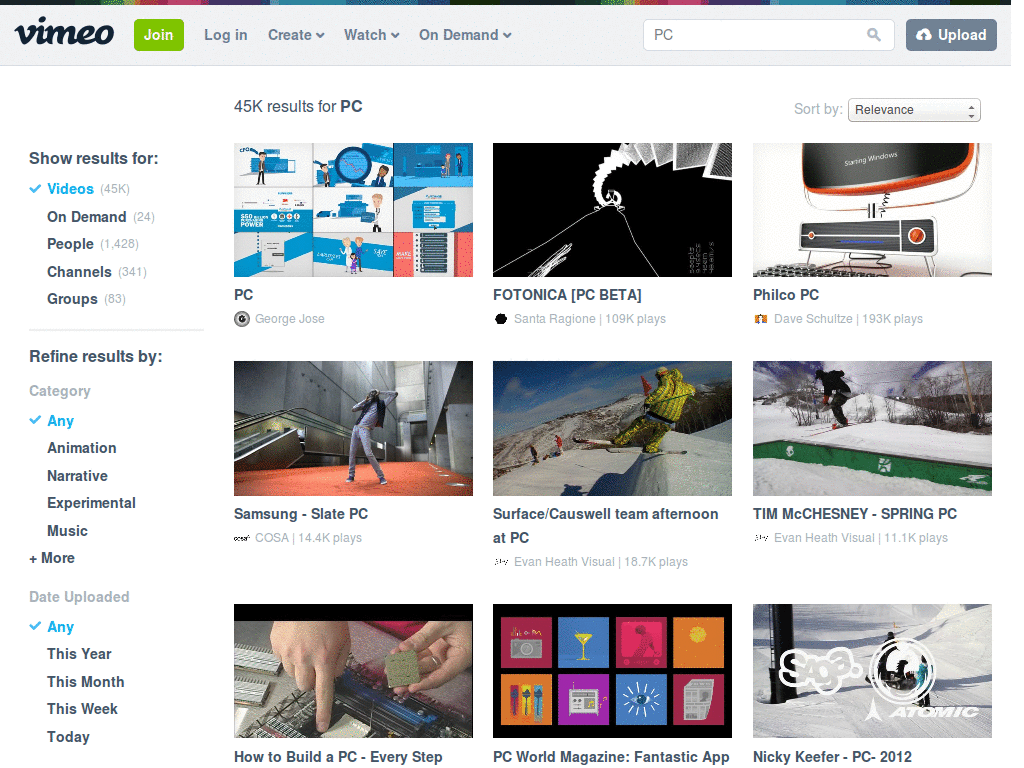Show videos uploaded This Month

[86, 682]
